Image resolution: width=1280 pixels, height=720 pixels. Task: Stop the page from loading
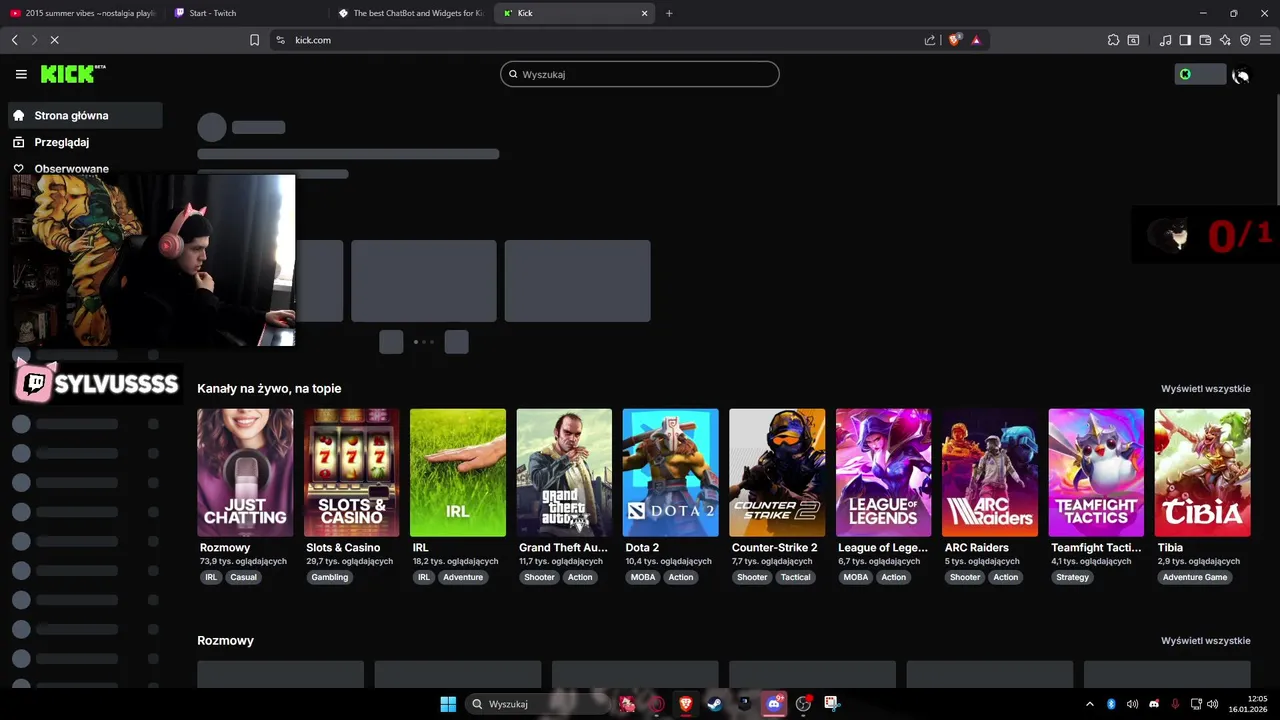coord(54,40)
